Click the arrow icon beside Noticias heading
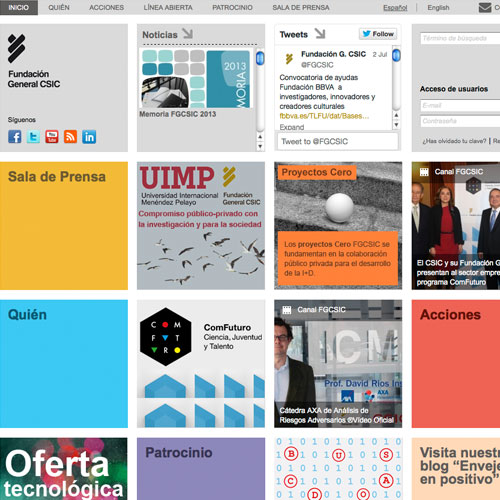Viewport: 500px width, 500px height. pyautogui.click(x=188, y=33)
